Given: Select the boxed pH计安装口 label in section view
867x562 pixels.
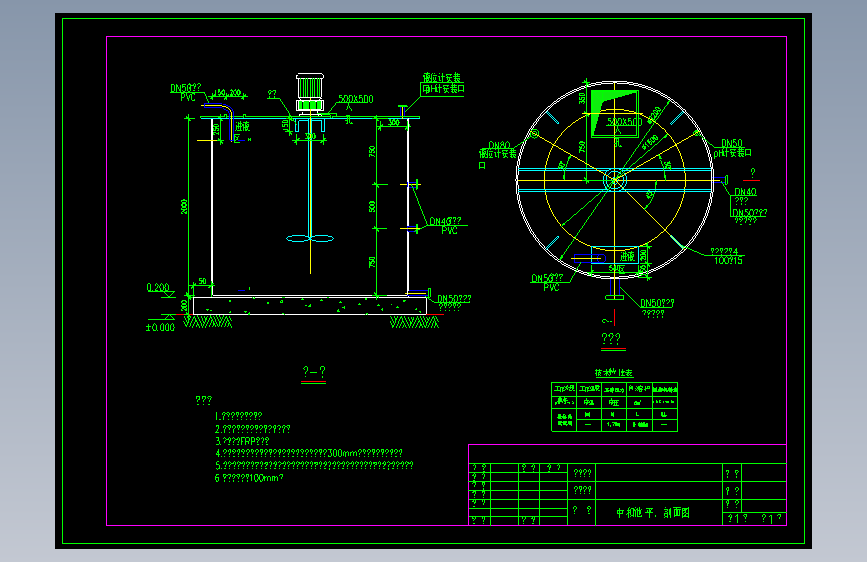Looking at the screenshot, I should pos(443,89).
